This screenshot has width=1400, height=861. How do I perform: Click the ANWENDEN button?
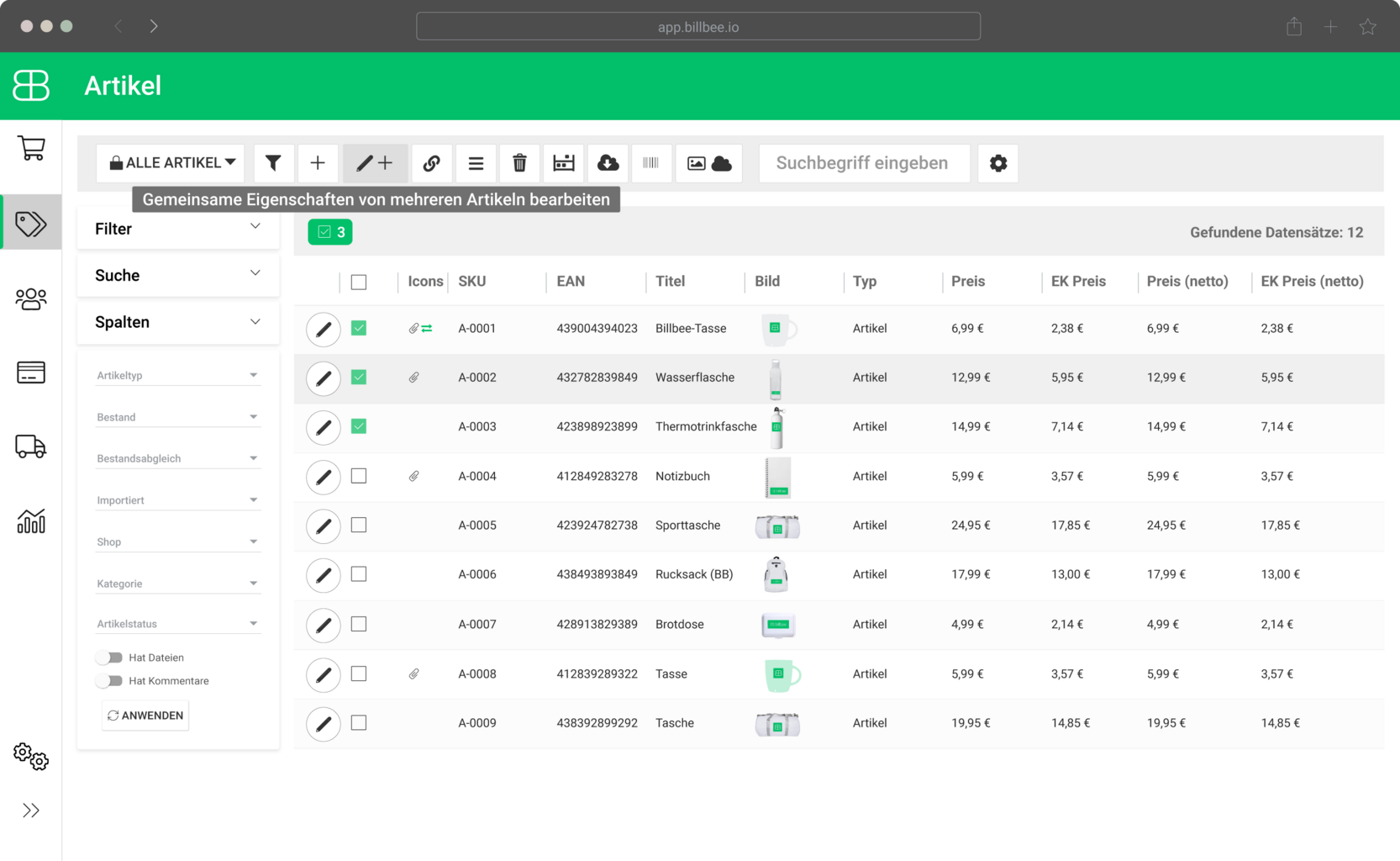[145, 716]
